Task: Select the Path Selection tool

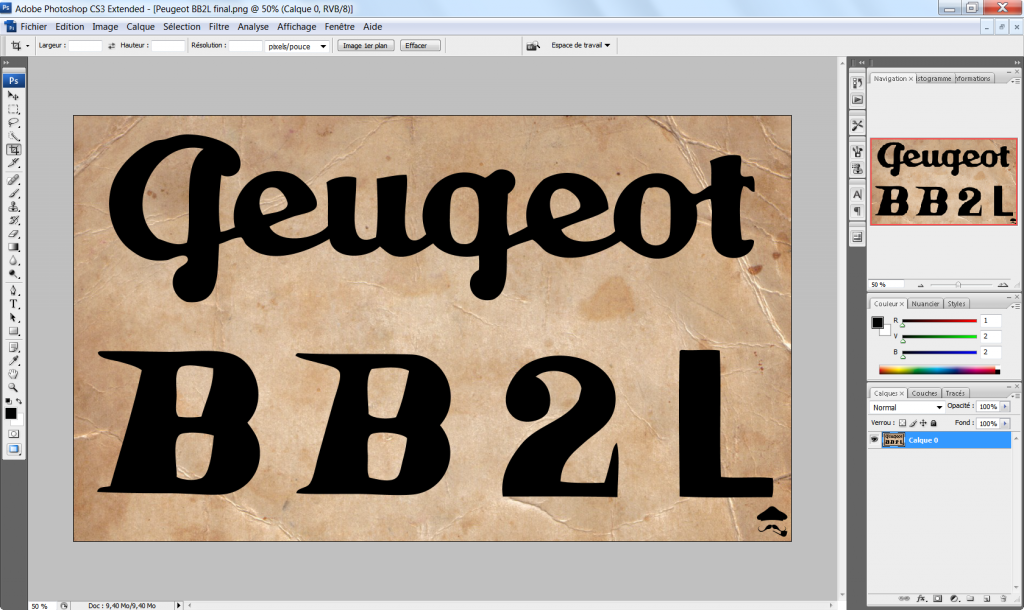Action: coord(13,318)
